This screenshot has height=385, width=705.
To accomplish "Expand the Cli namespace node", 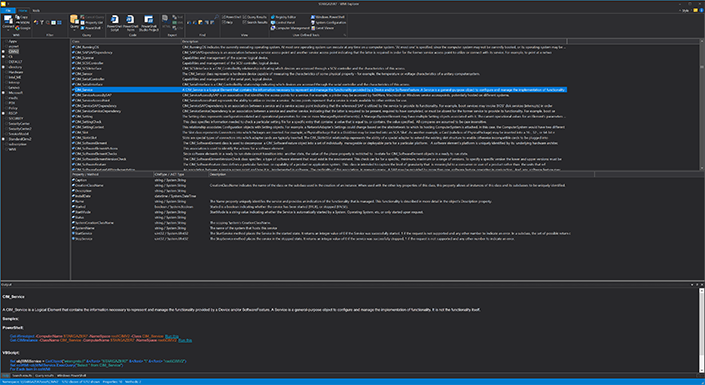I will [x=3, y=57].
